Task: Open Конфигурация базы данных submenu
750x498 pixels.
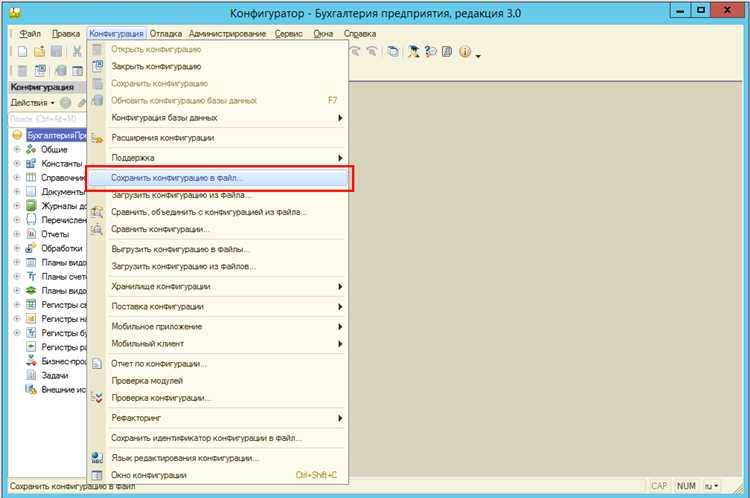Action: [218, 118]
